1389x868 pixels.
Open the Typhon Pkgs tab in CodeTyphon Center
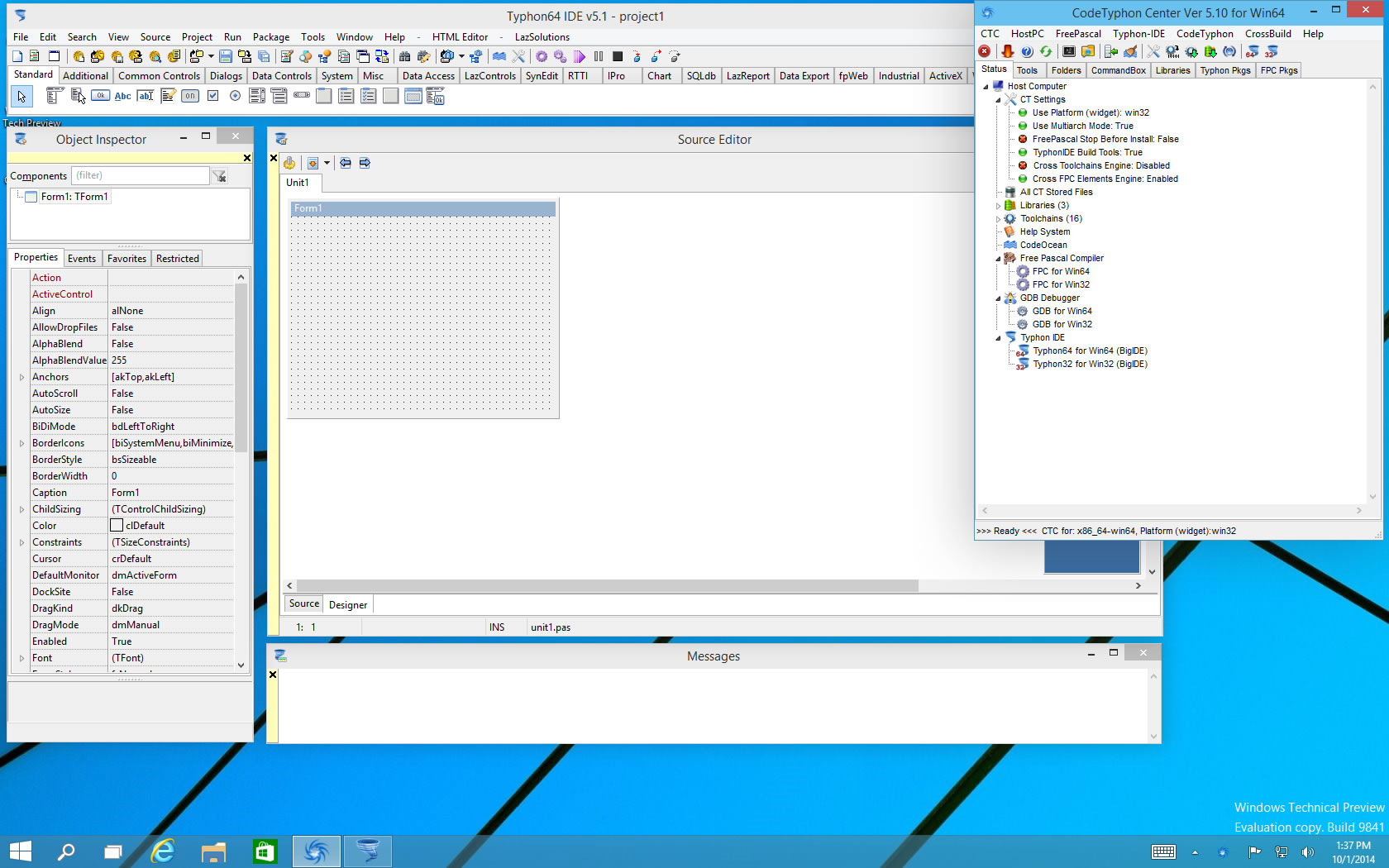(1225, 70)
